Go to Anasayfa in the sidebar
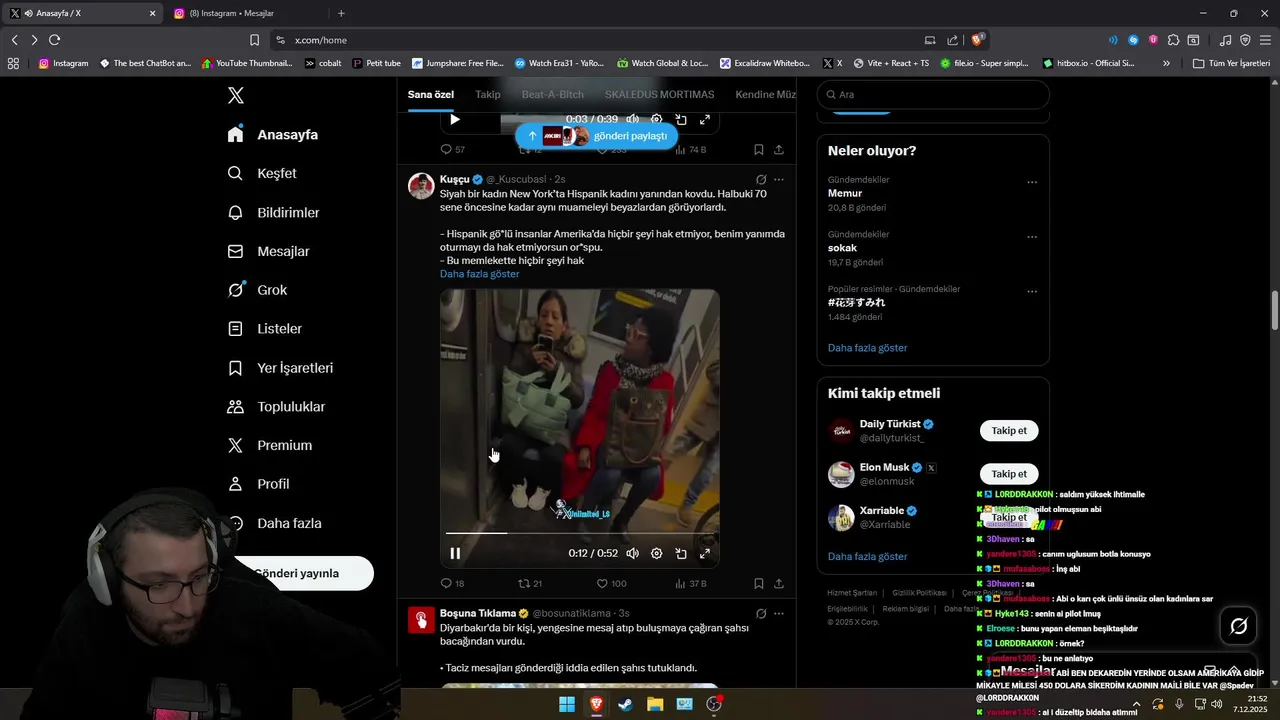Image resolution: width=1280 pixels, height=720 pixels. coord(273,134)
